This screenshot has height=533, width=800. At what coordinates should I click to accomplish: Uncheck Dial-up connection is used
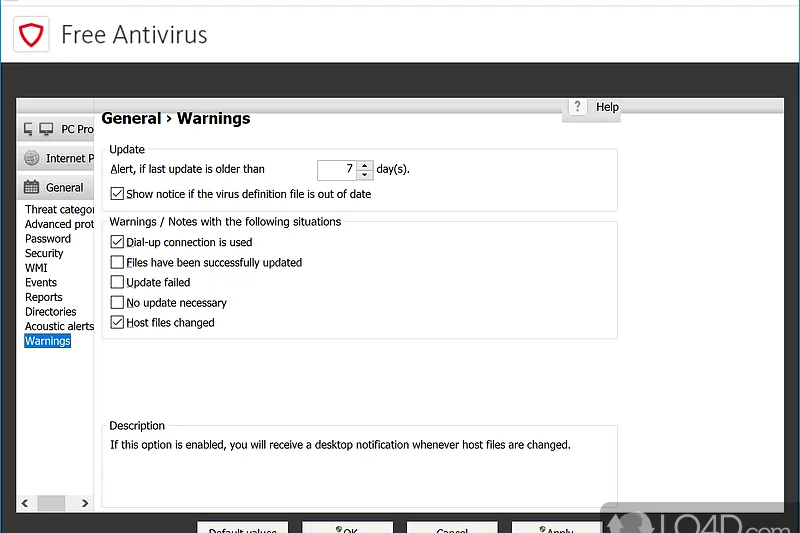[117, 242]
